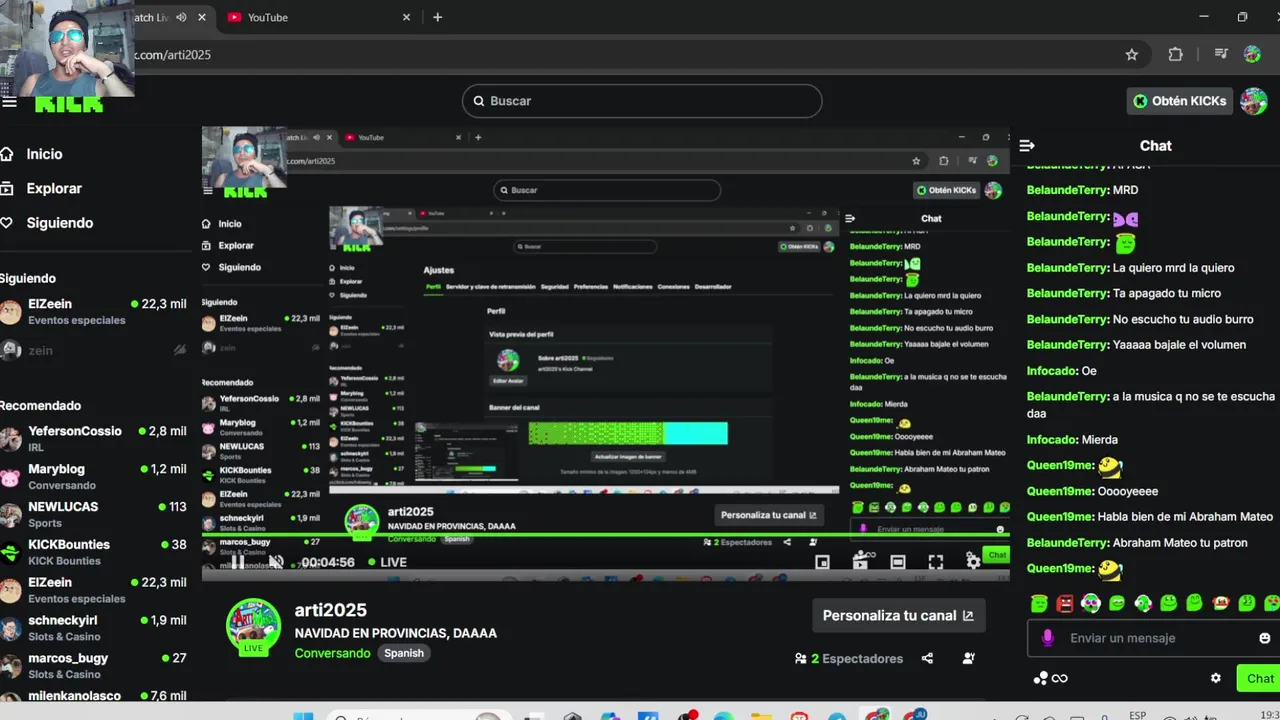Click the follow user icon beside share
1280x720 pixels.
969,658
